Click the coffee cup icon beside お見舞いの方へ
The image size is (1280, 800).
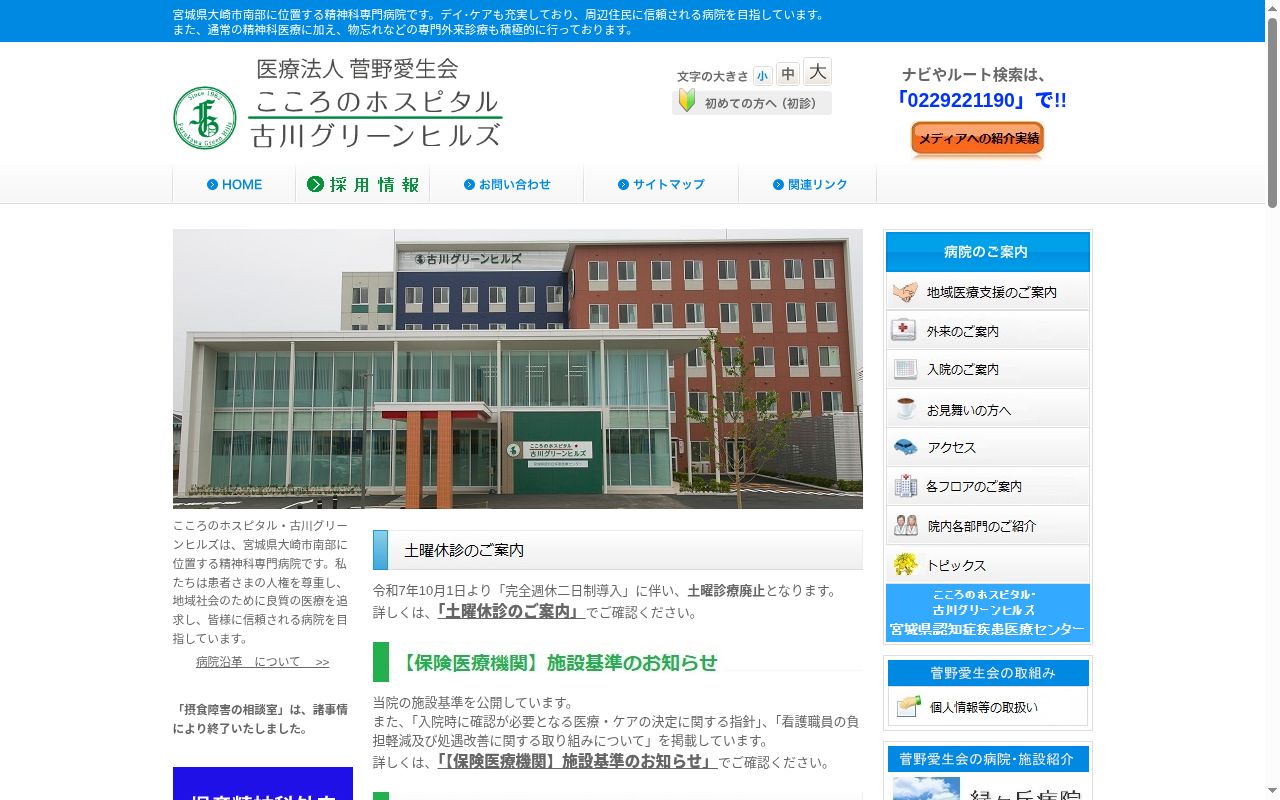coord(905,408)
